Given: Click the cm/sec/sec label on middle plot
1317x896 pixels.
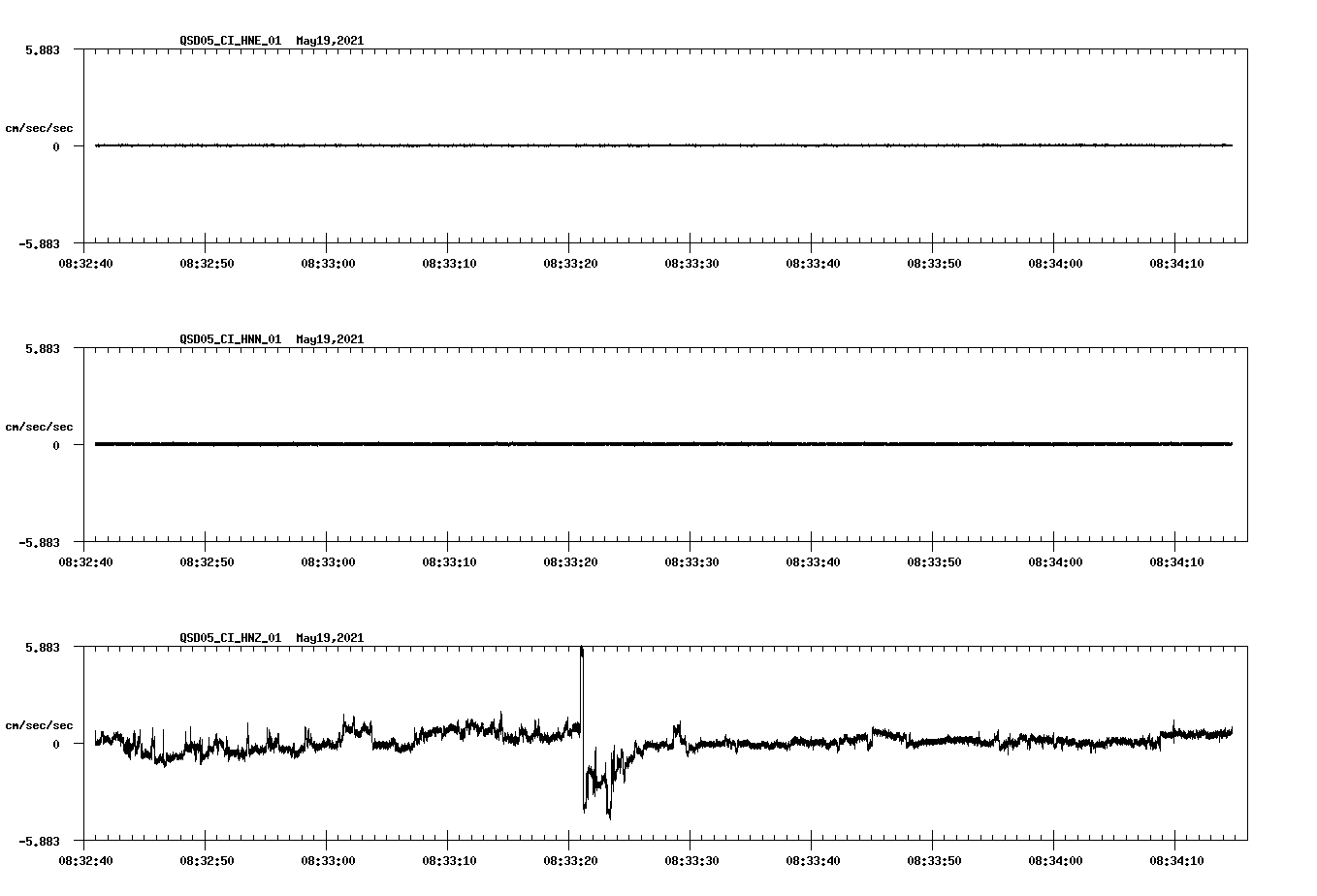Looking at the screenshot, I should point(41,427).
